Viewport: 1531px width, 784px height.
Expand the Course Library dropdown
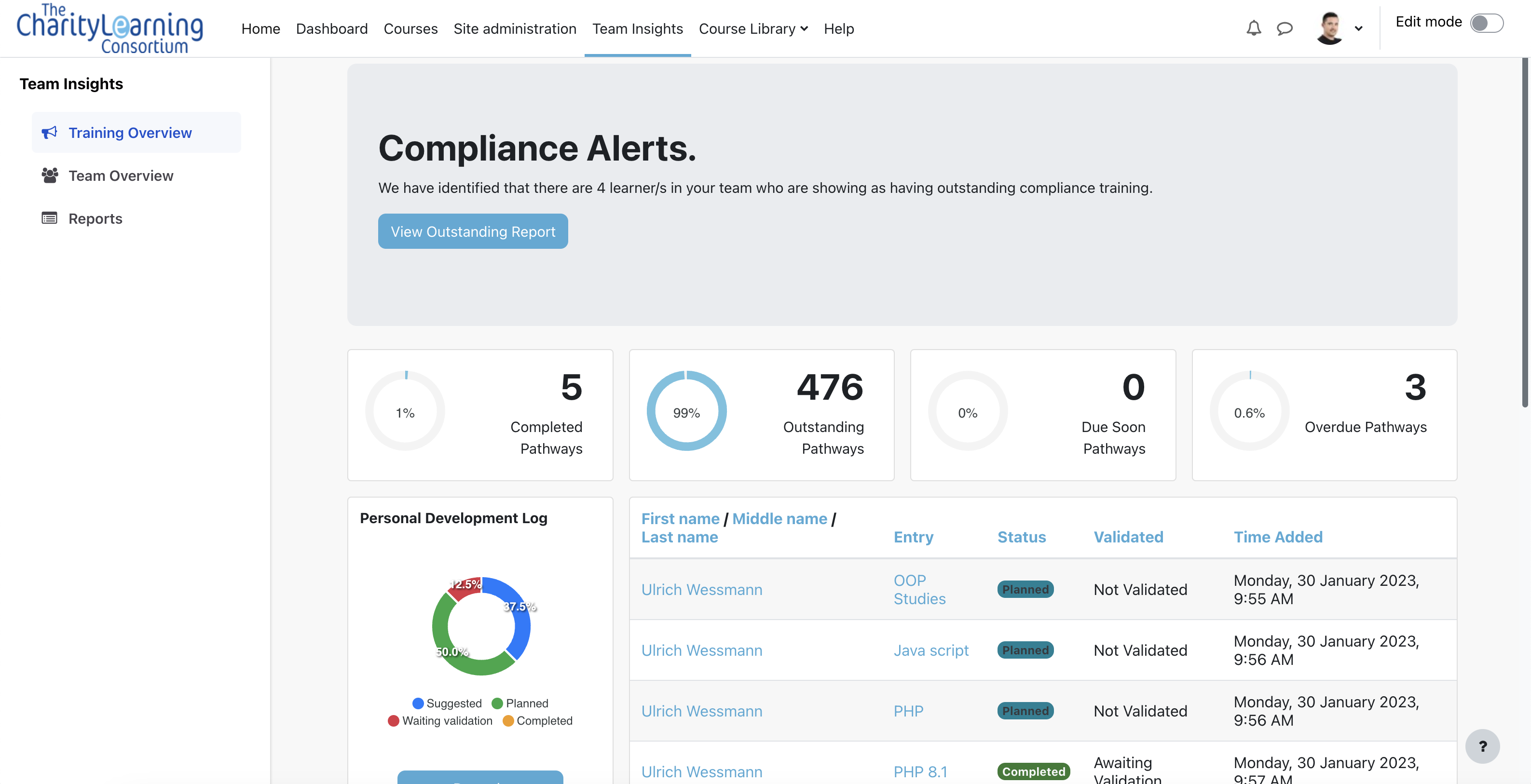[x=753, y=28]
